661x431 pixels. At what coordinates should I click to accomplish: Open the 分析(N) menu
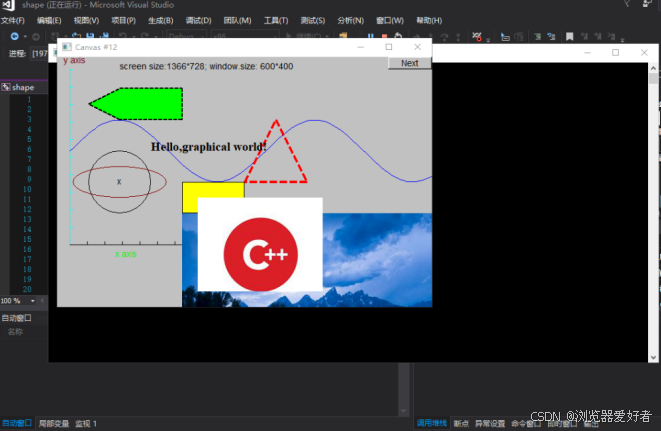pyautogui.click(x=350, y=20)
